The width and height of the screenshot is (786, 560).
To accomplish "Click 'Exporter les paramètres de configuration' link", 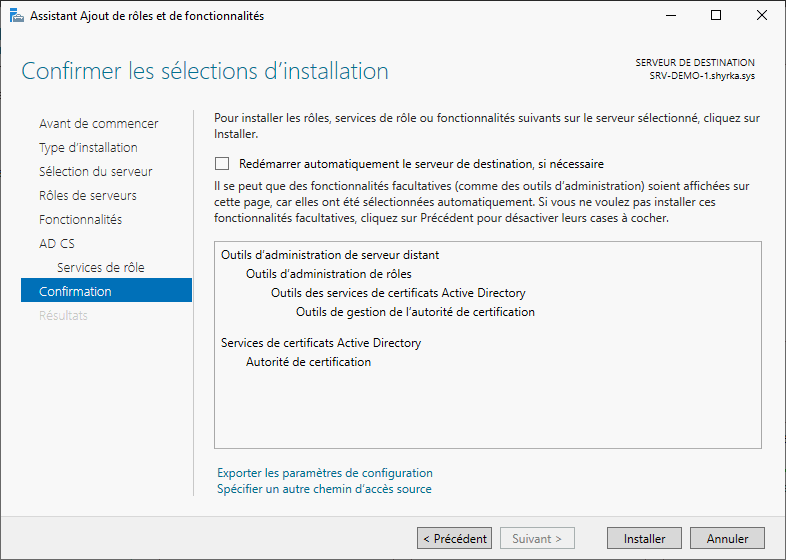I will pyautogui.click(x=324, y=473).
